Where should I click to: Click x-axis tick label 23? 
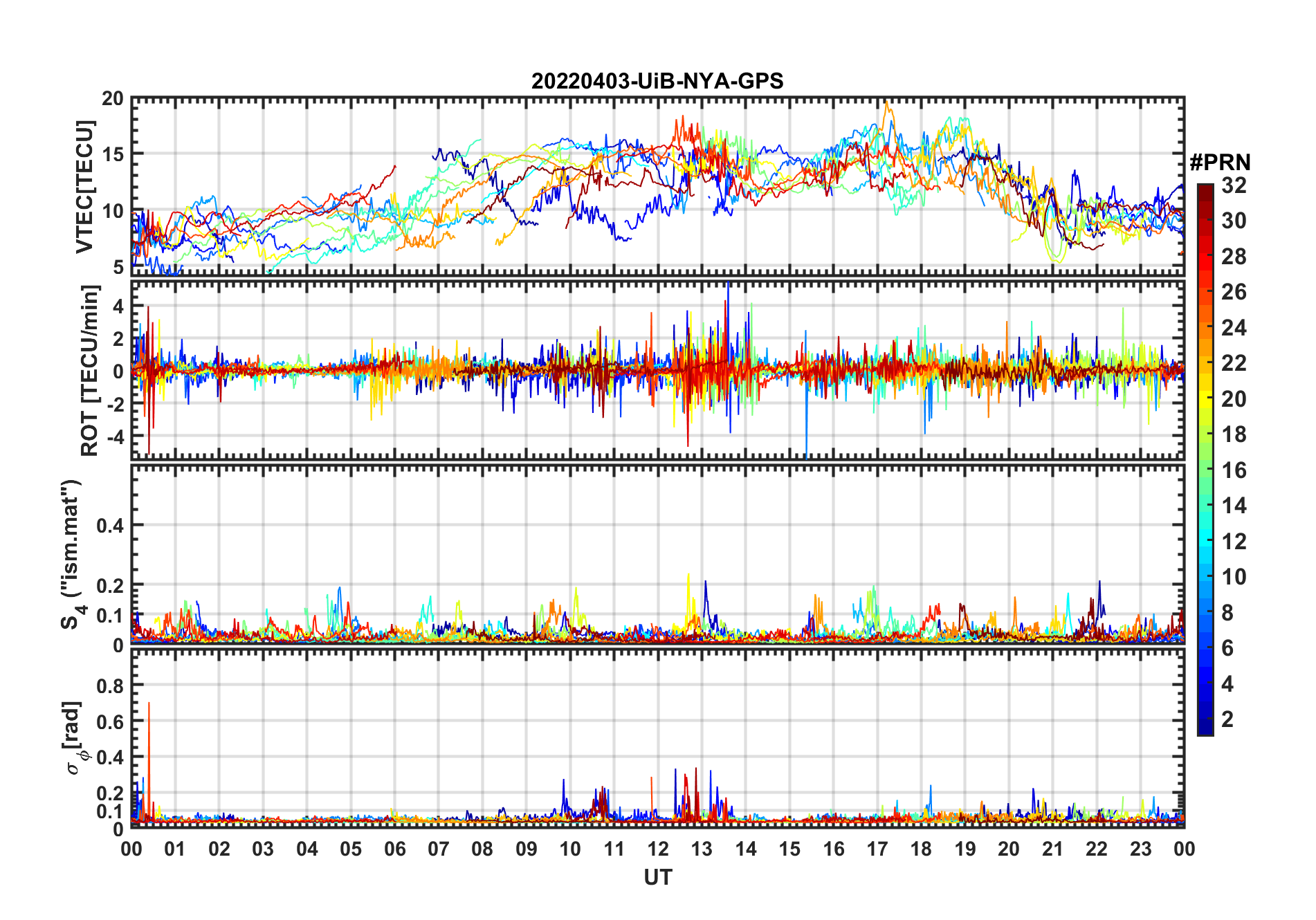pyautogui.click(x=1140, y=849)
